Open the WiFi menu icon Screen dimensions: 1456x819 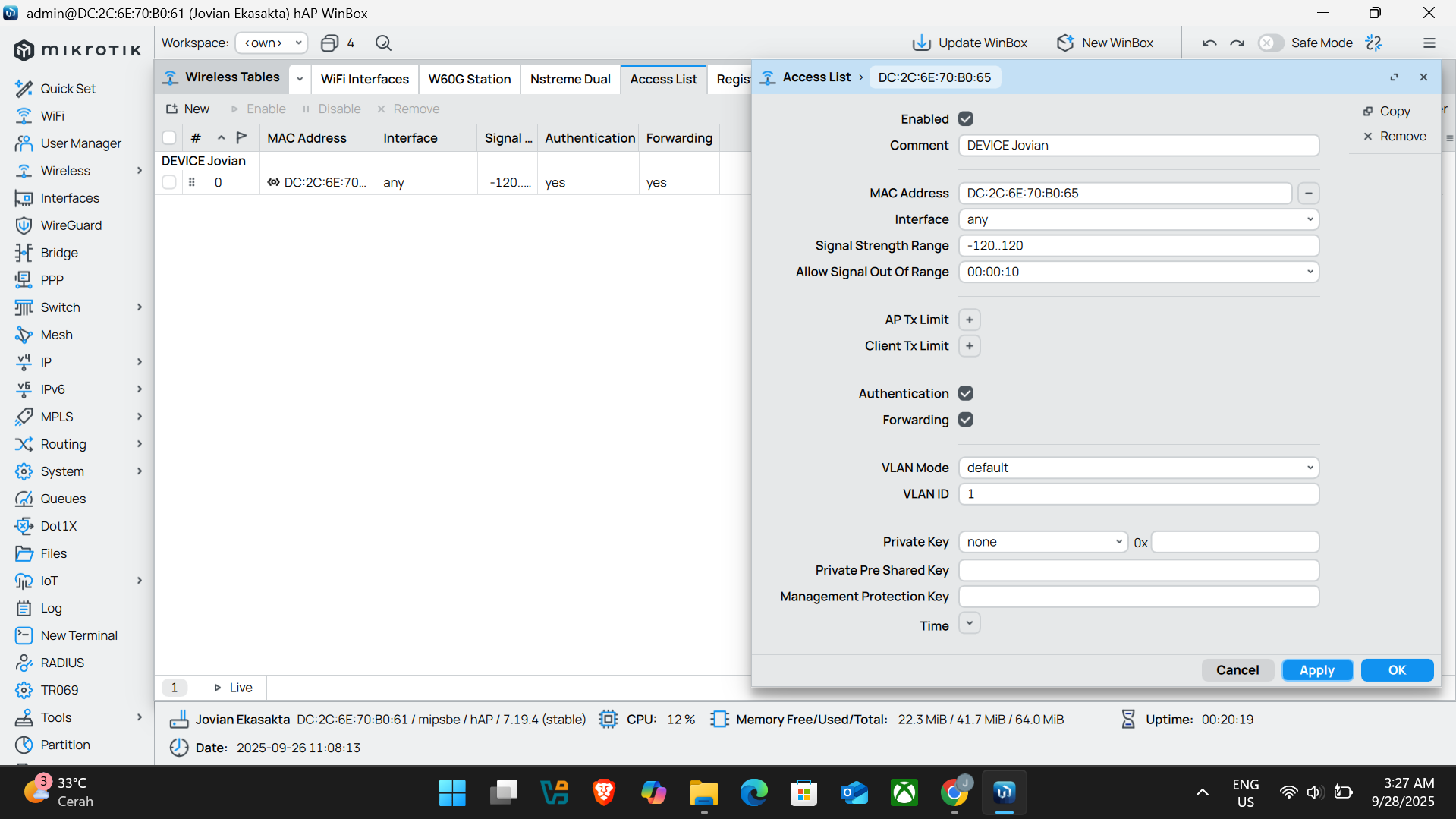[x=24, y=116]
